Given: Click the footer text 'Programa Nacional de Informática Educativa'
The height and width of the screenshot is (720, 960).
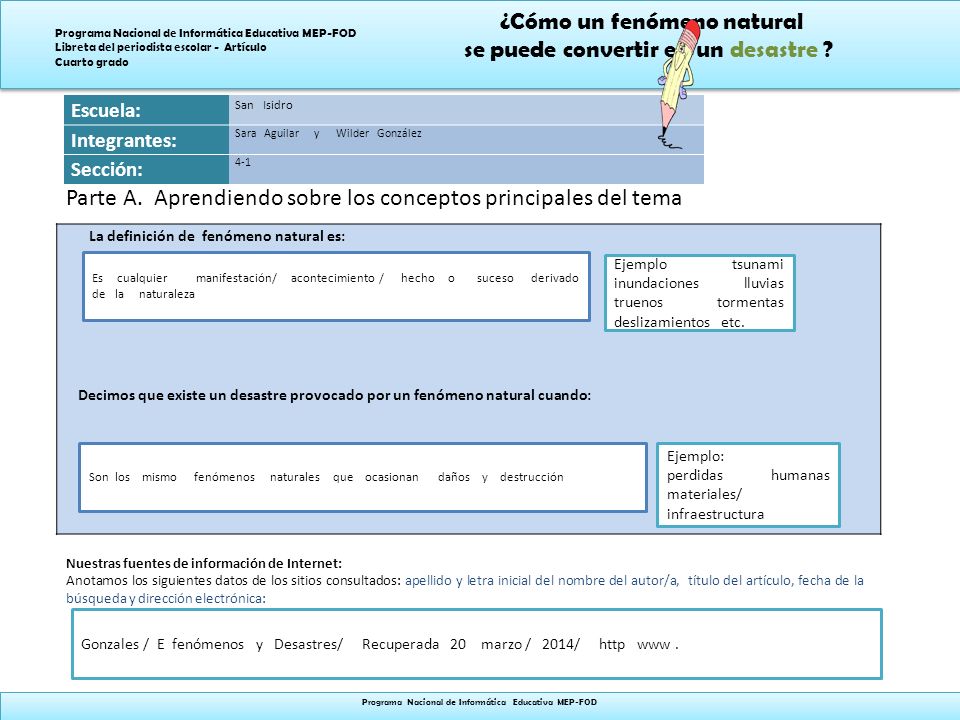Looking at the screenshot, I should (479, 702).
